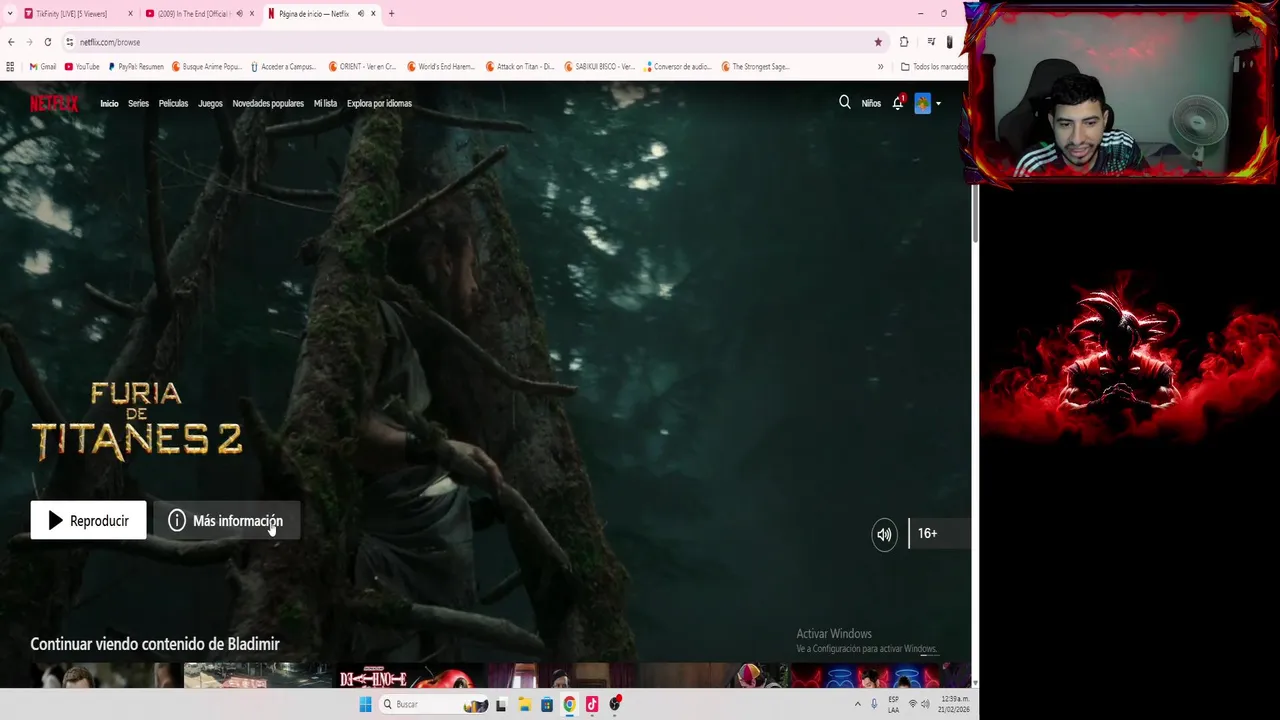
Task: Mute the Netflix tab audio icon
Action: (360, 14)
